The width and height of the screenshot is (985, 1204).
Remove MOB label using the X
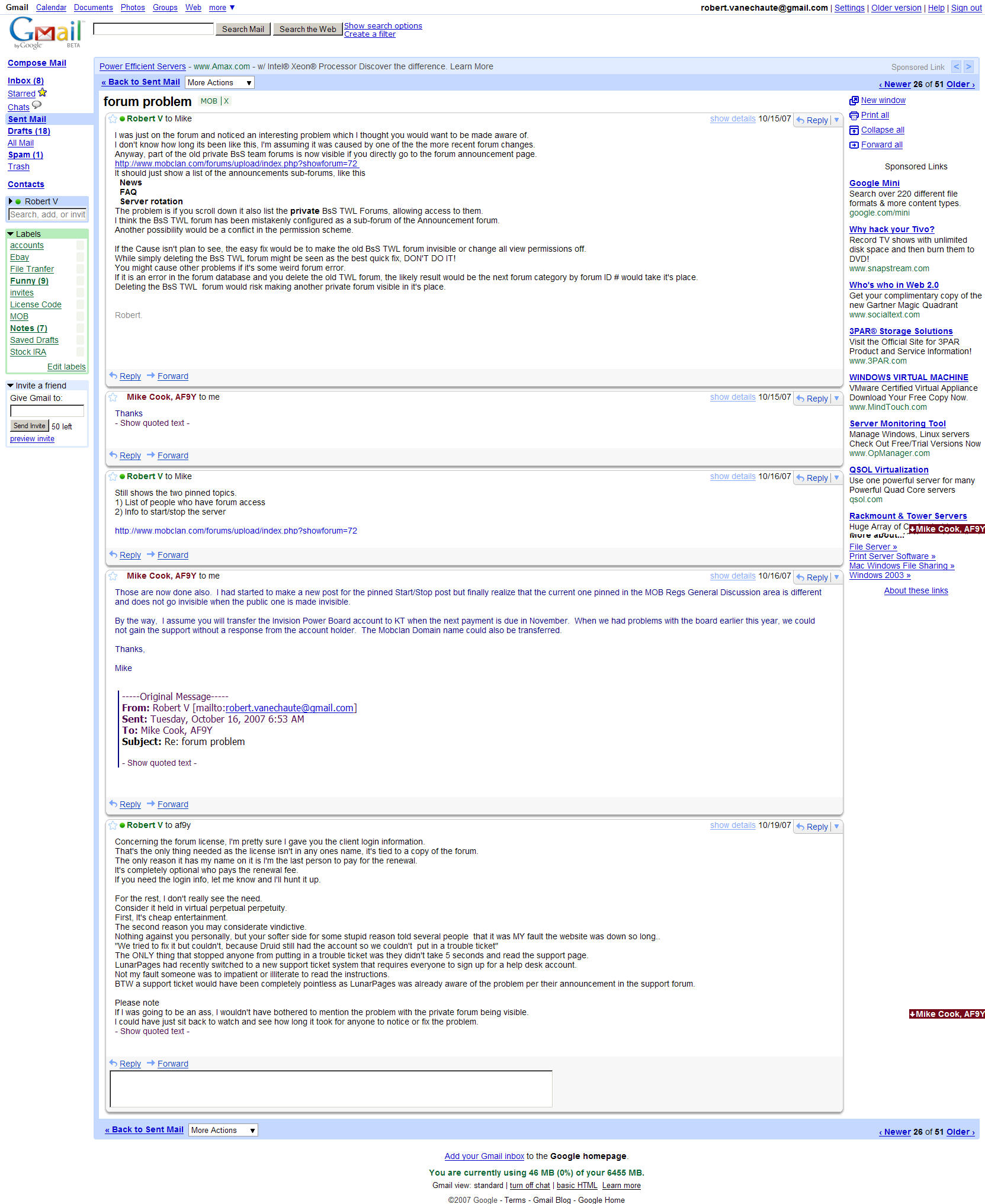[226, 101]
